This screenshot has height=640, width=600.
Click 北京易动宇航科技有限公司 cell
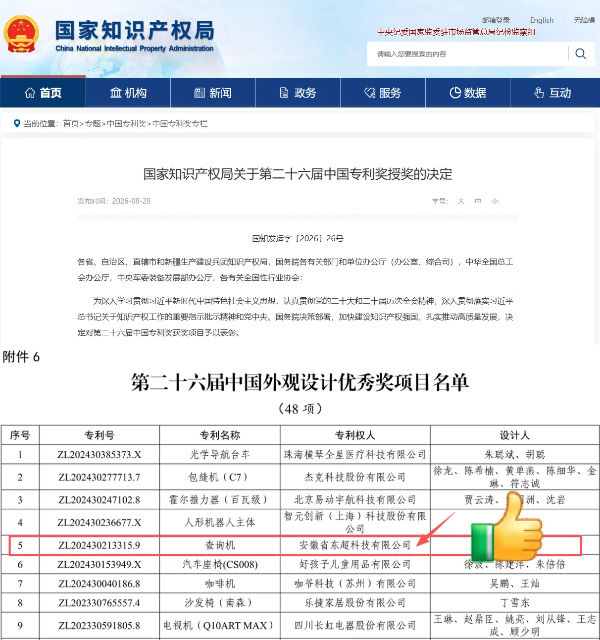tap(355, 500)
